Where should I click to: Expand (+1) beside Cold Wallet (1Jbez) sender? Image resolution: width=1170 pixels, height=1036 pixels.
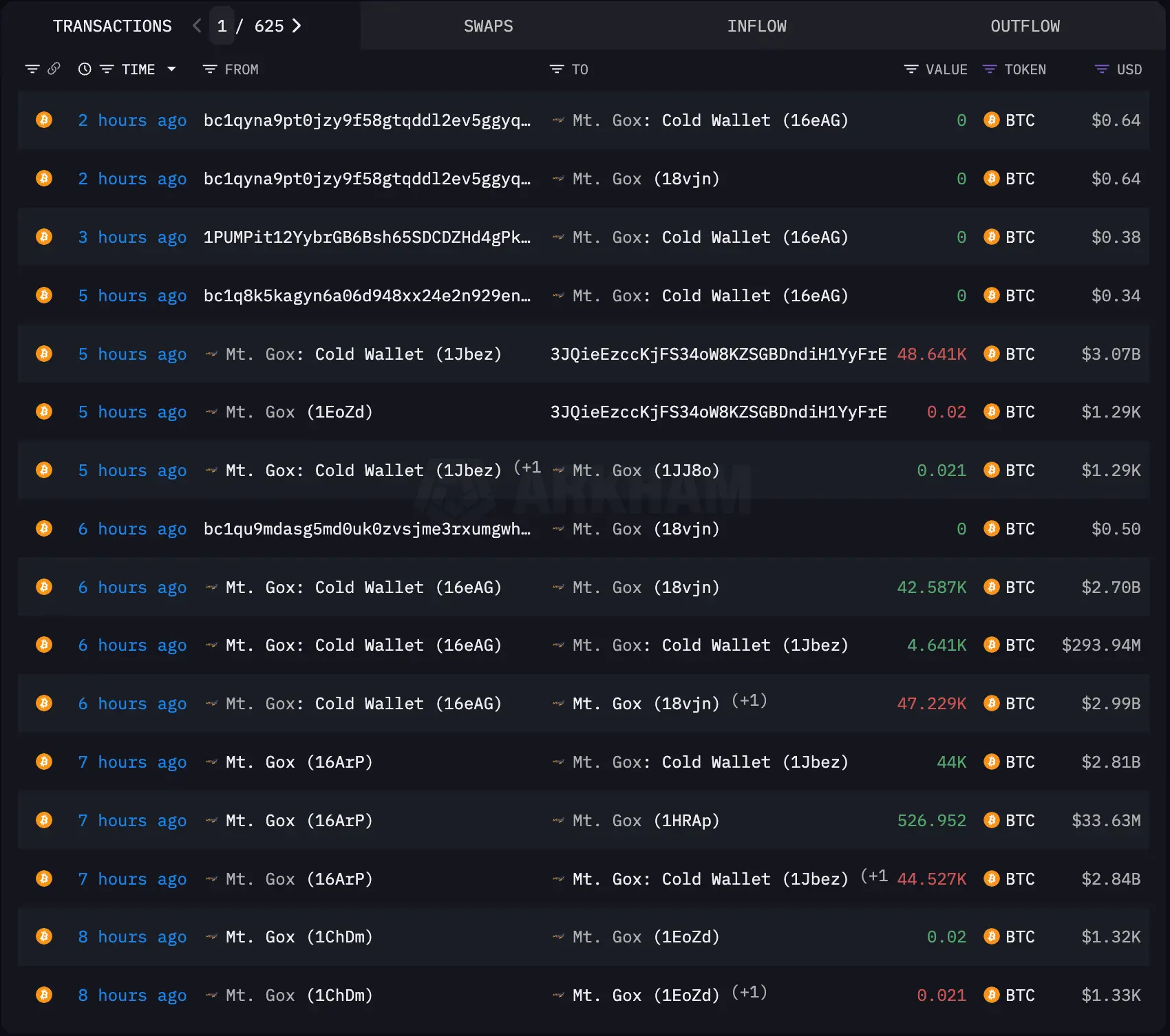[527, 467]
